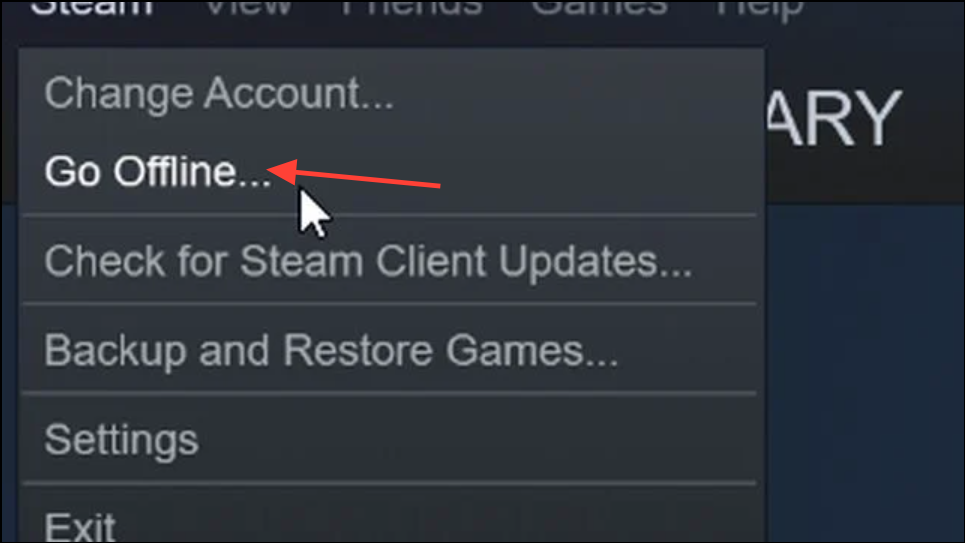Switch to the LIBRARY tab
This screenshot has width=965, height=543.
[834, 118]
